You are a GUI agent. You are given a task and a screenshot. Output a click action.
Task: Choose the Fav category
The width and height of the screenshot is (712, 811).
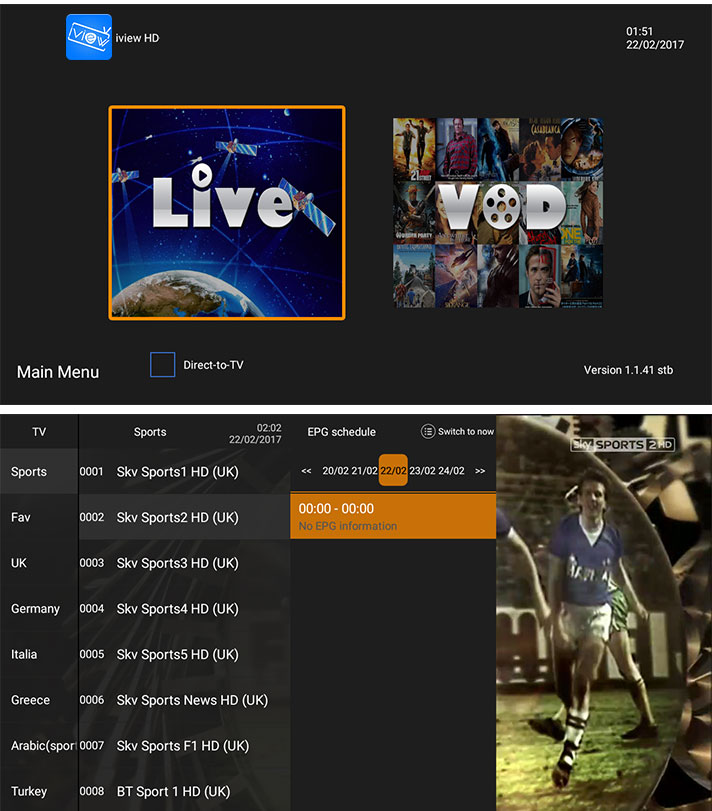(x=39, y=517)
